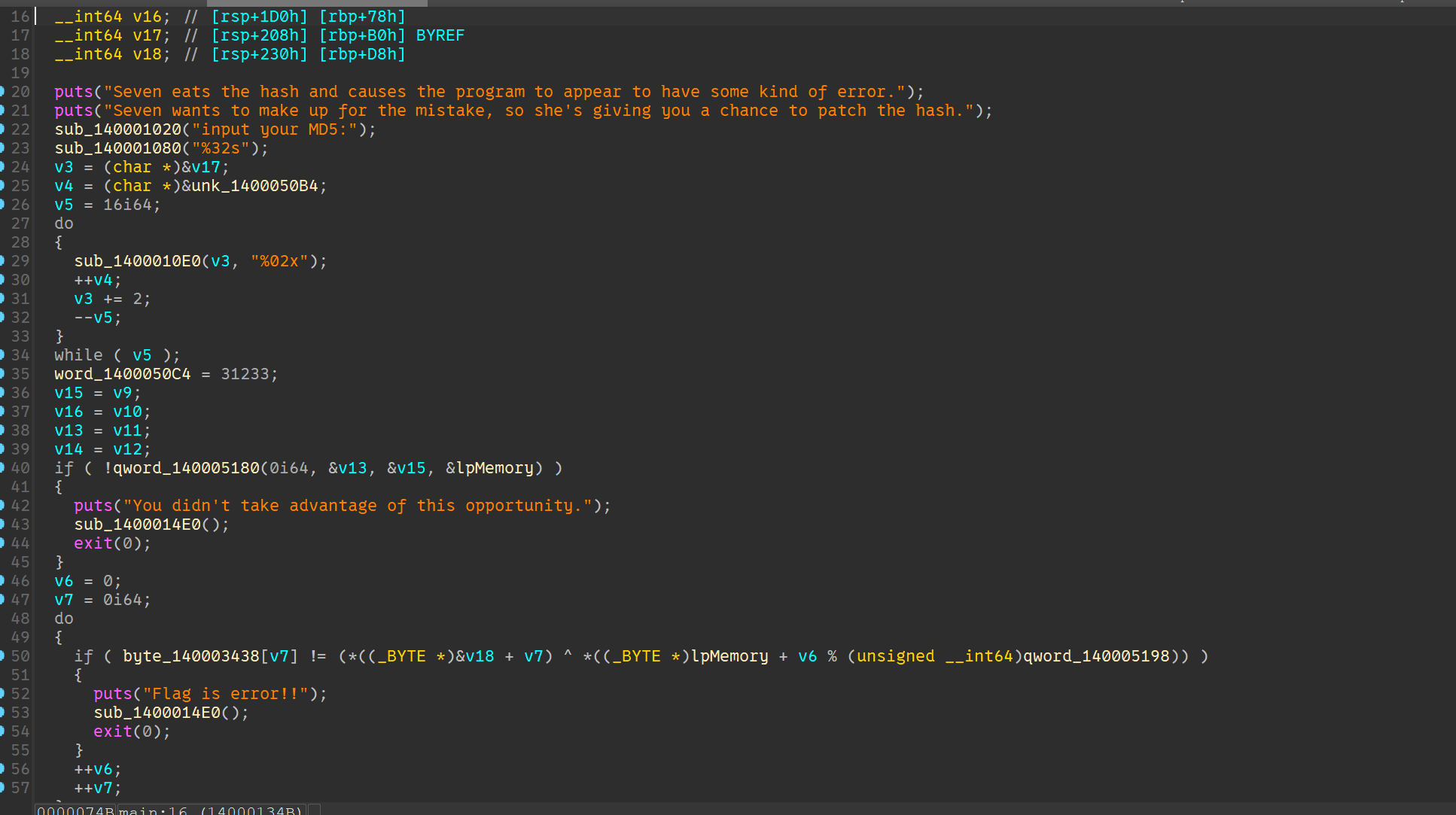This screenshot has height=815, width=1456.
Task: Click breakpoint marker beside line 35
Action: 2,374
